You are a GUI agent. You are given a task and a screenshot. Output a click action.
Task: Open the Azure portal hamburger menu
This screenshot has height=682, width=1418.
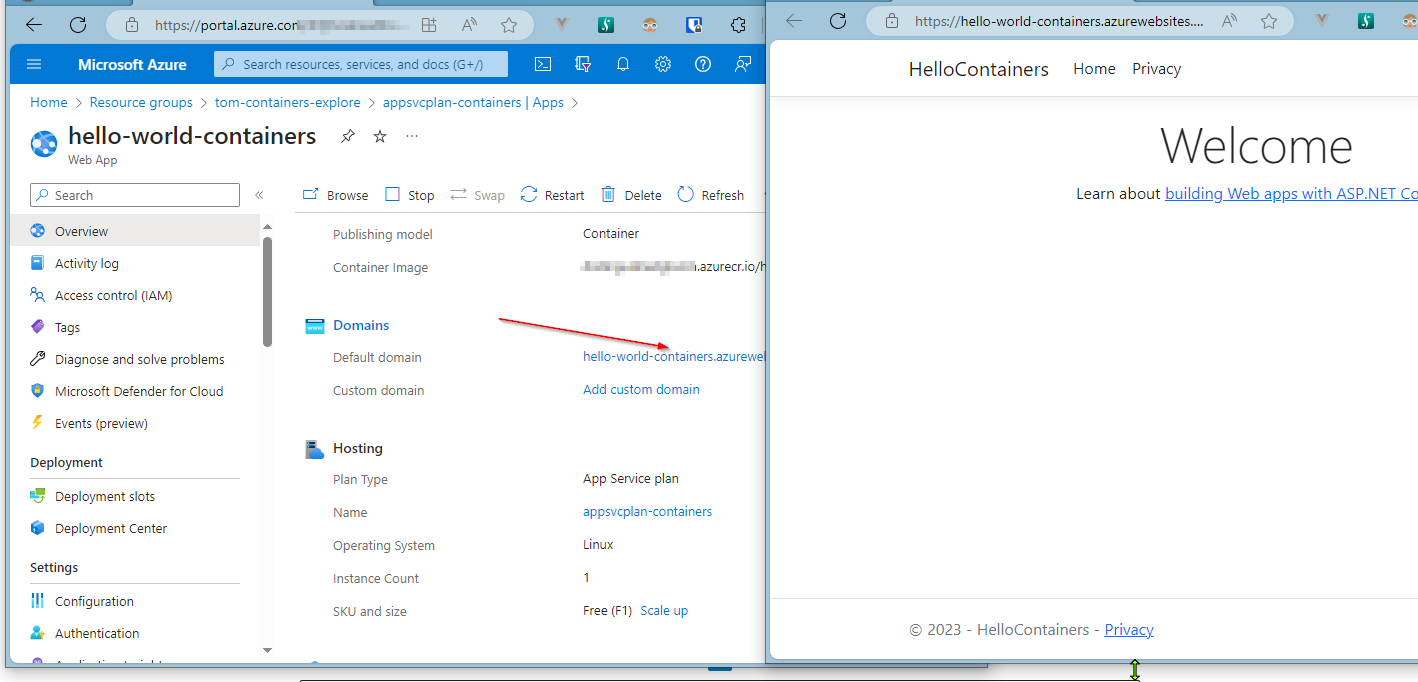point(34,63)
